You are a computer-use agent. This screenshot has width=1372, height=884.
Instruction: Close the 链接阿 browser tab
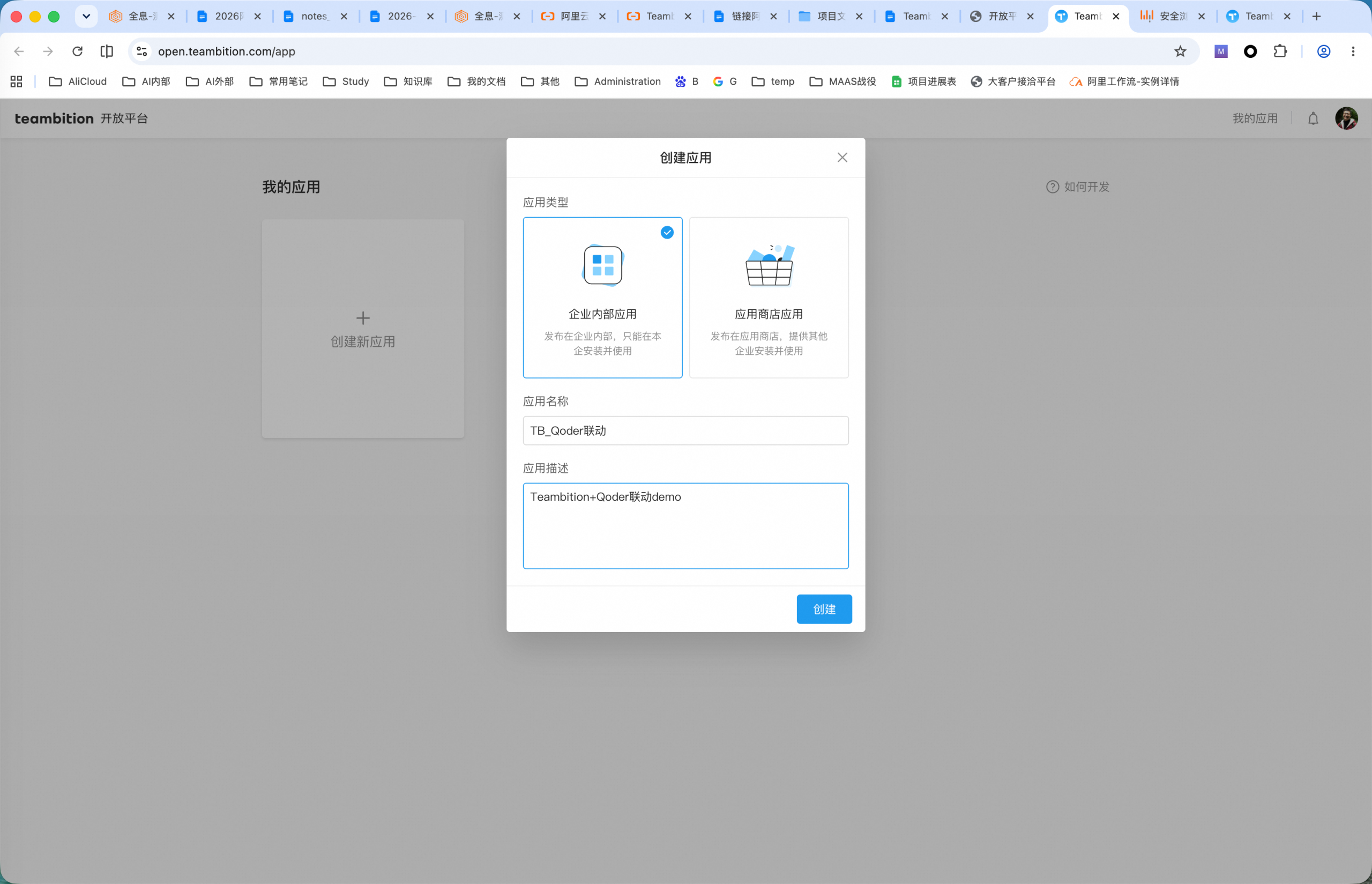point(773,17)
